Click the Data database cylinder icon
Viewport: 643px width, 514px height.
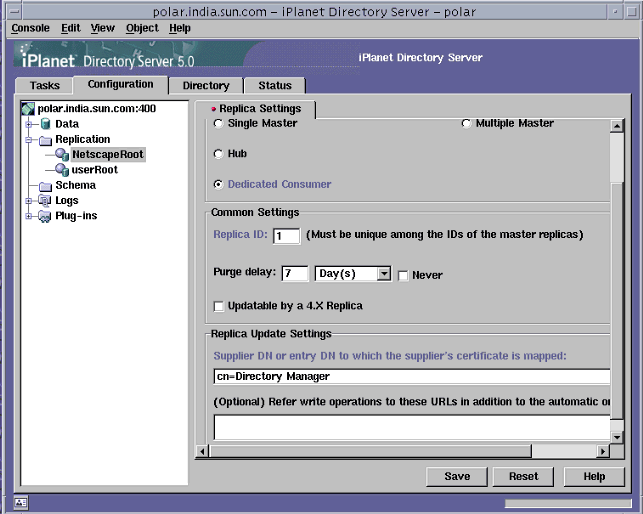point(46,124)
